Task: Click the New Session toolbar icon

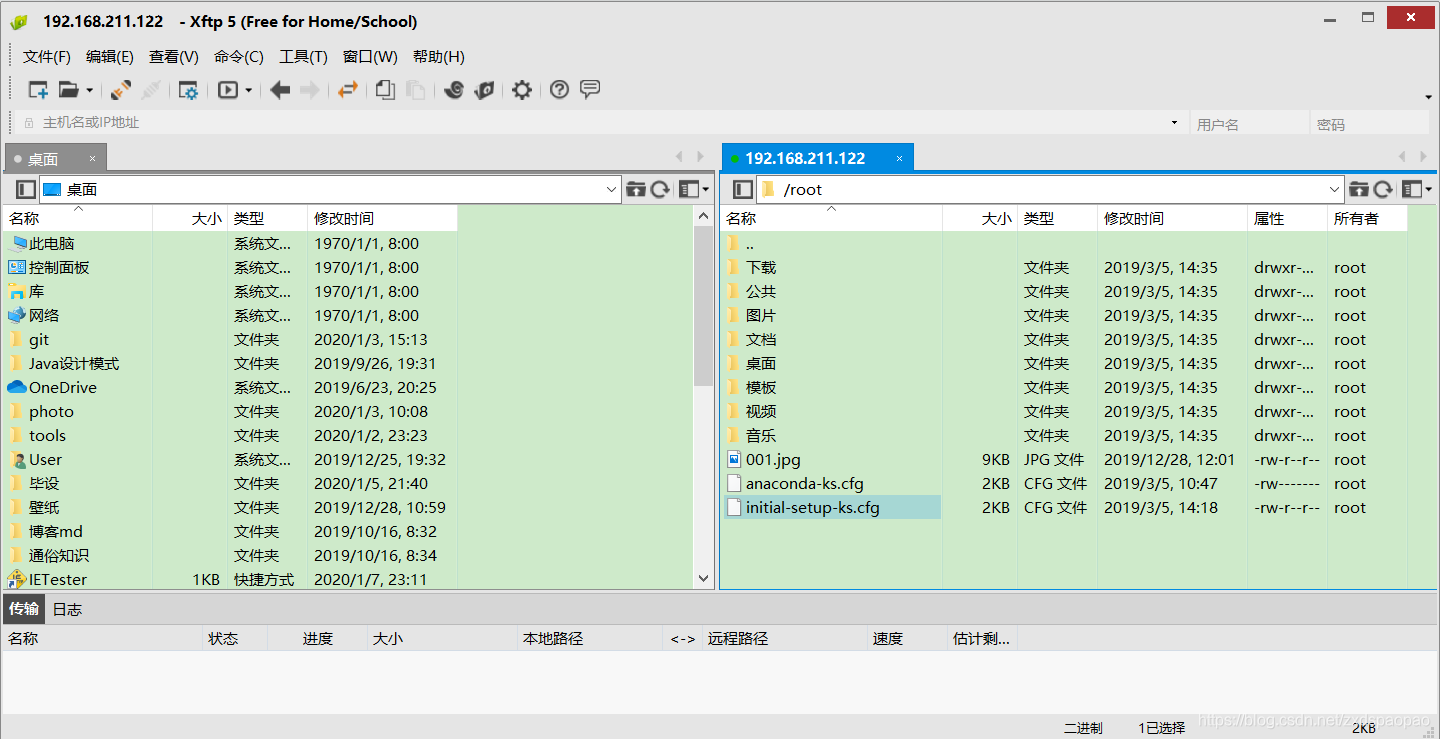Action: click(x=38, y=90)
